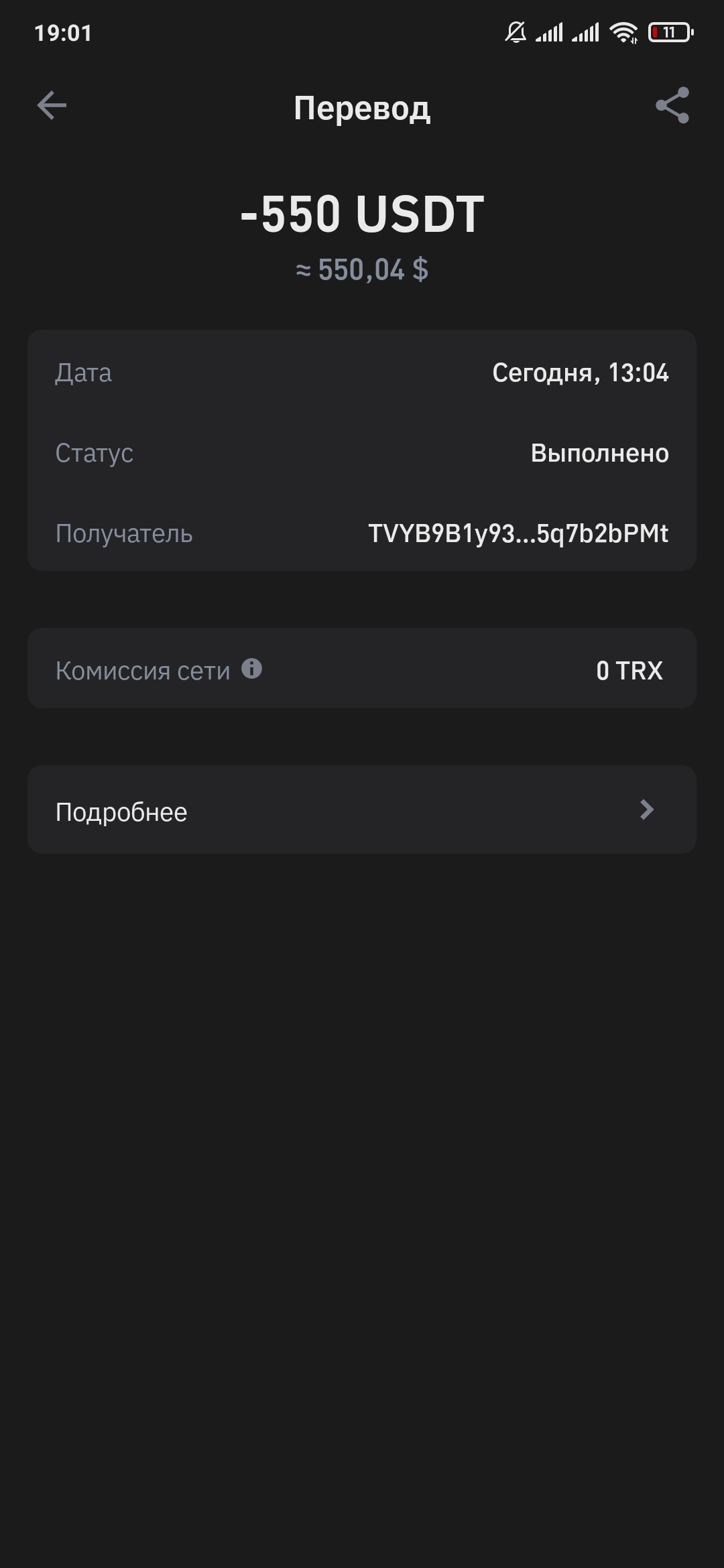The height and width of the screenshot is (1568, 724).
Task: Tap the Комиссия сети label
Action: point(143,671)
